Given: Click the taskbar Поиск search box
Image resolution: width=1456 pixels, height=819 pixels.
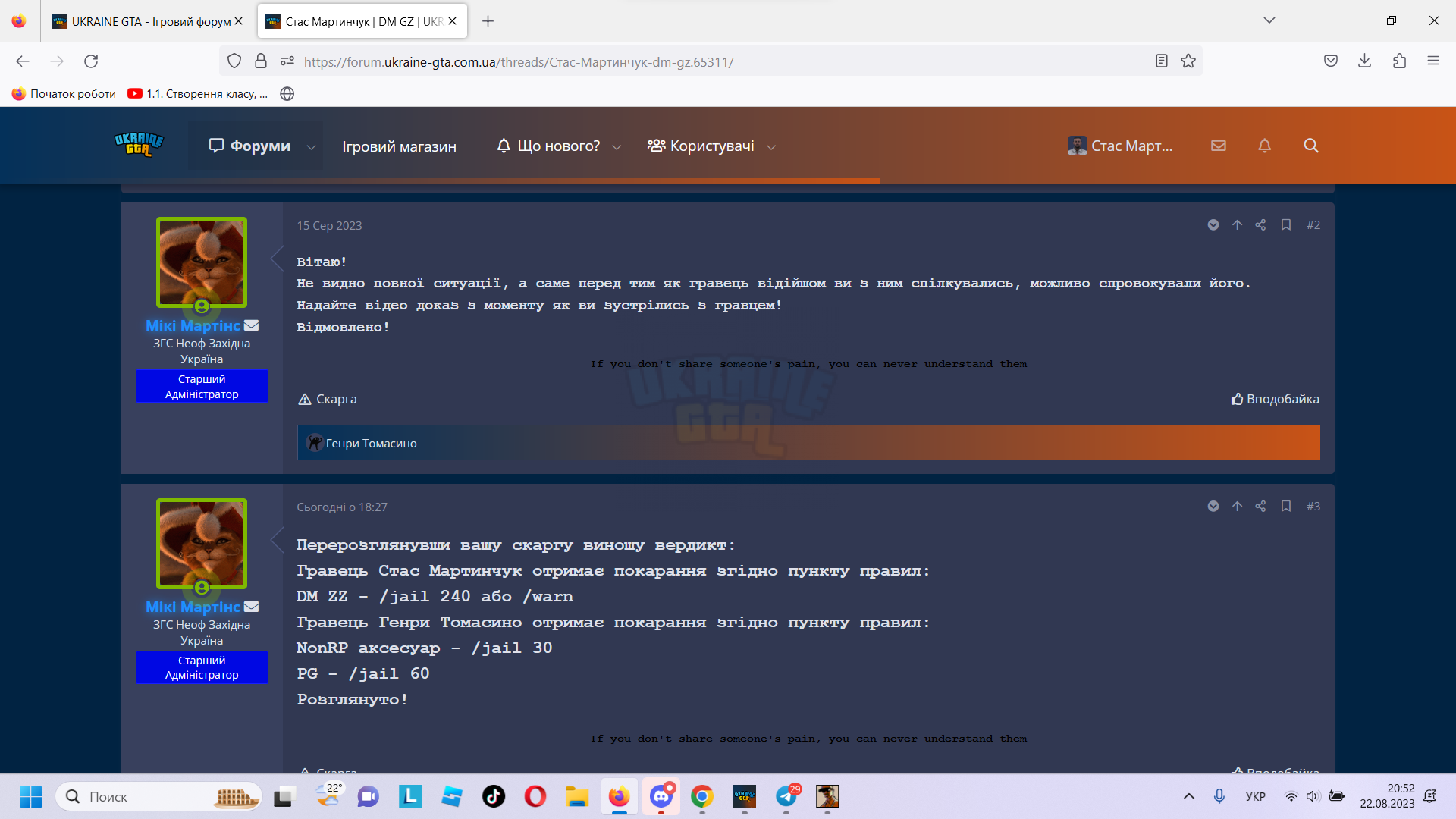Looking at the screenshot, I should coord(158,797).
